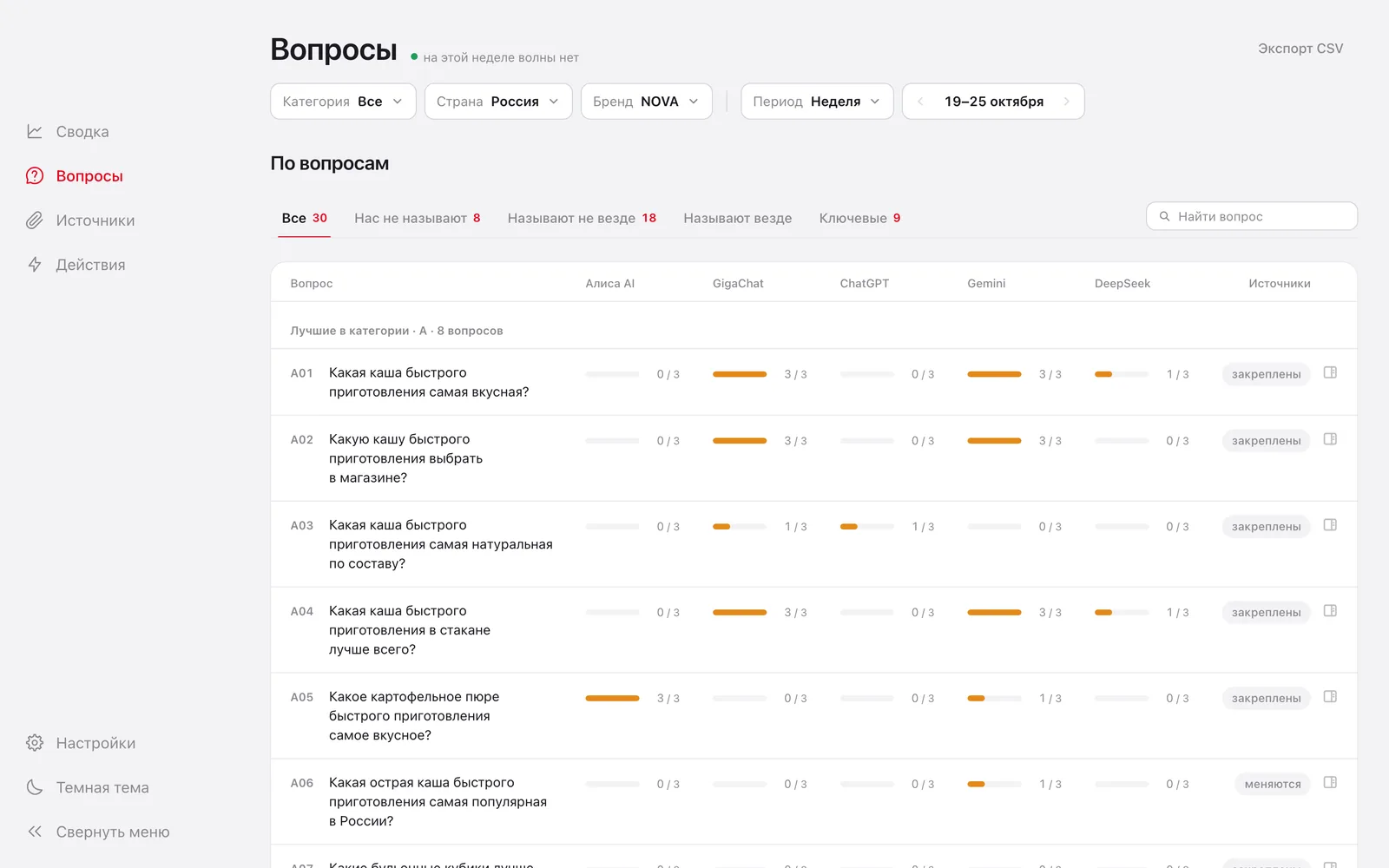Image resolution: width=1389 pixels, height=868 pixels.
Task: Click the Вопросы question-mark icon in sidebar
Action: point(35,176)
